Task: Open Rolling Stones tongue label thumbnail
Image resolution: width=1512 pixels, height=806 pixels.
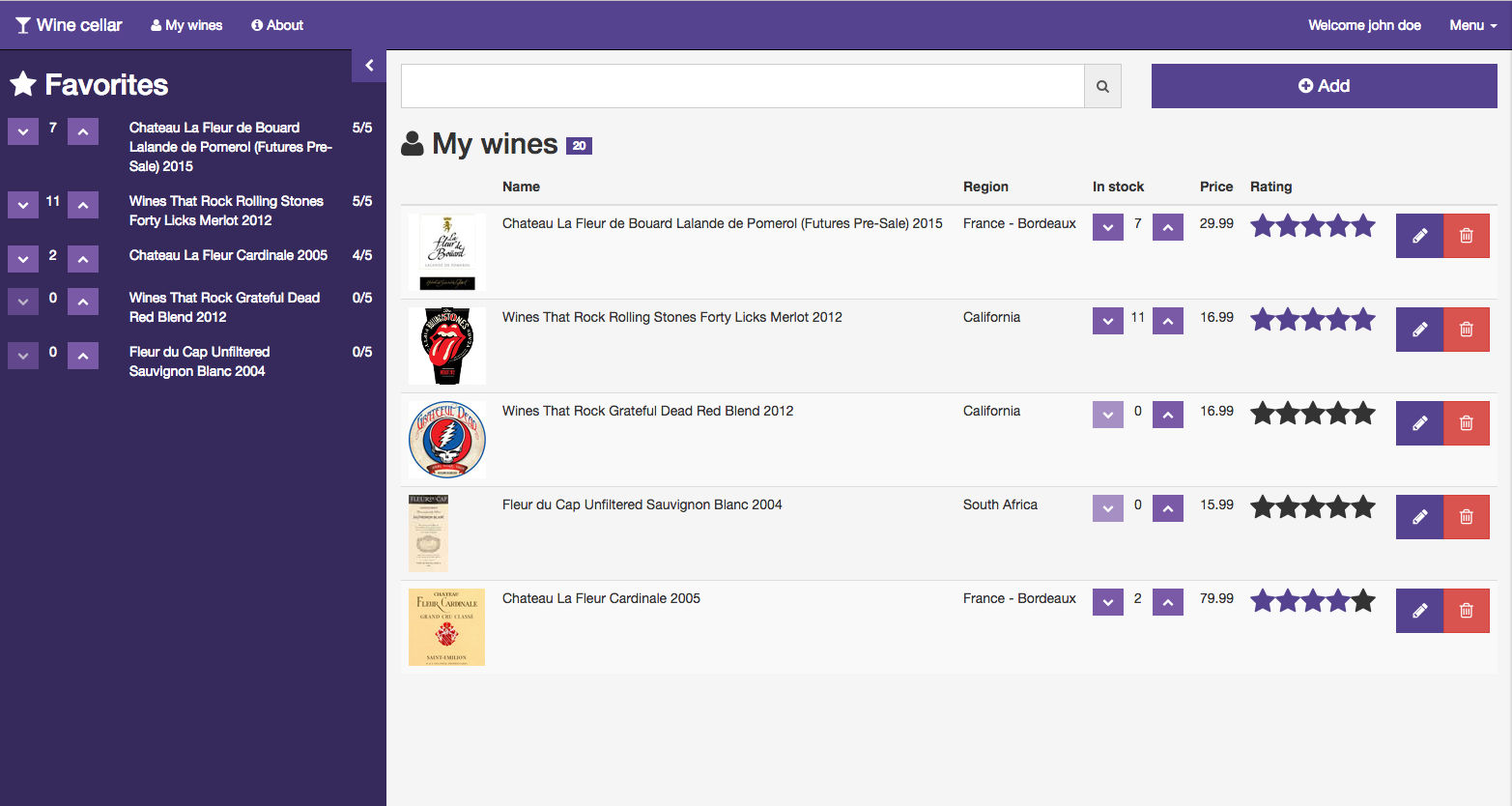Action: click(x=447, y=346)
